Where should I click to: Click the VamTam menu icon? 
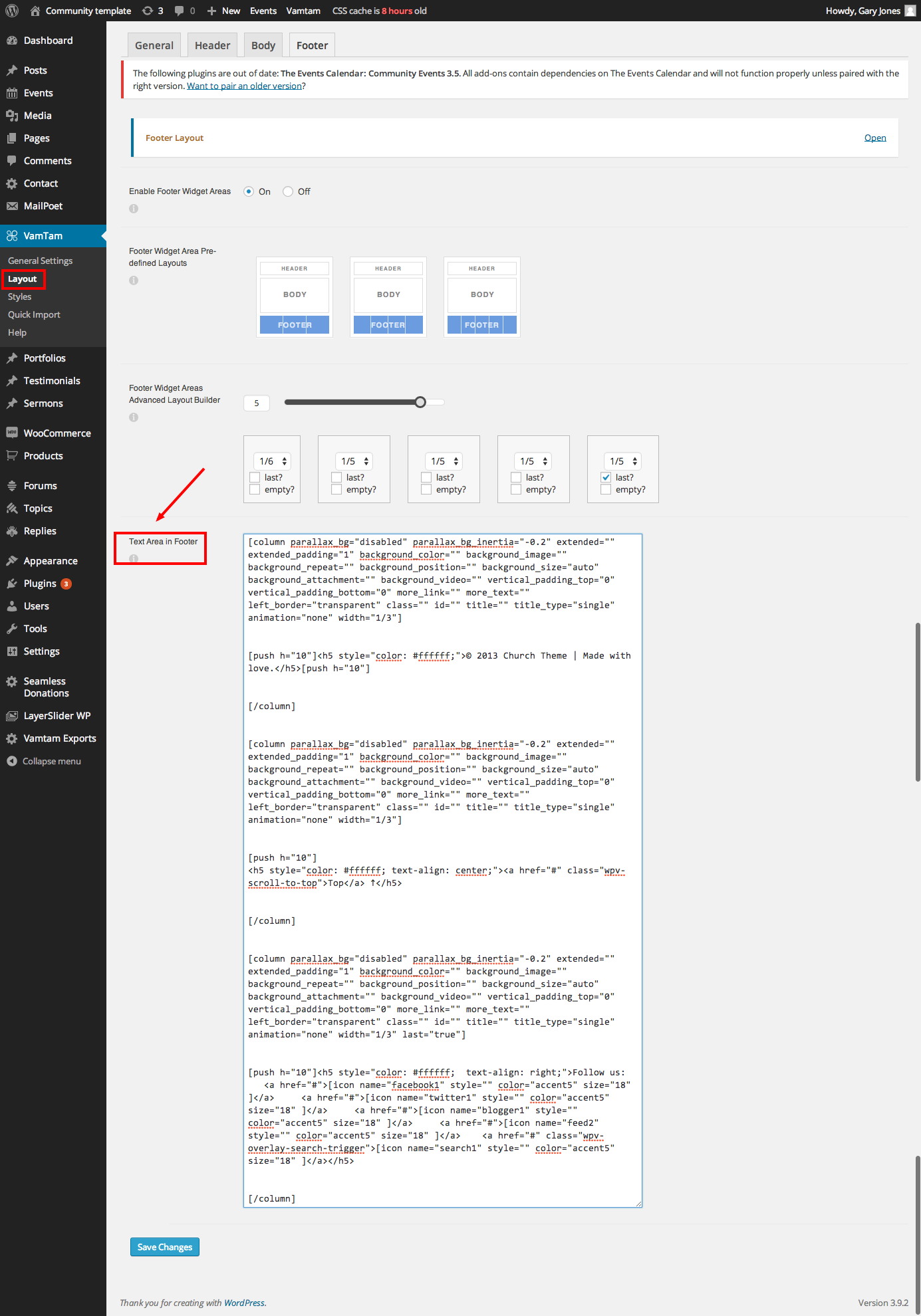click(x=12, y=236)
